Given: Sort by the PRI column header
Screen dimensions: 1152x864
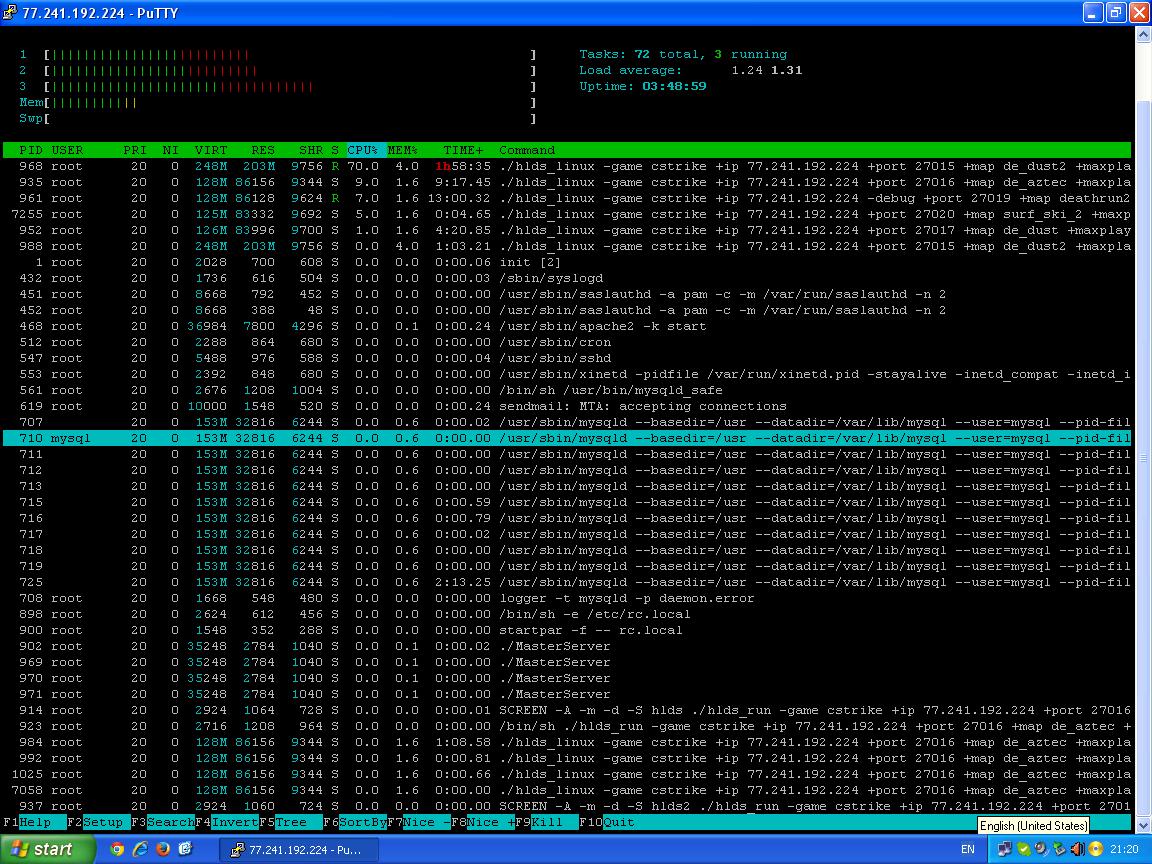Looking at the screenshot, I should point(135,150).
